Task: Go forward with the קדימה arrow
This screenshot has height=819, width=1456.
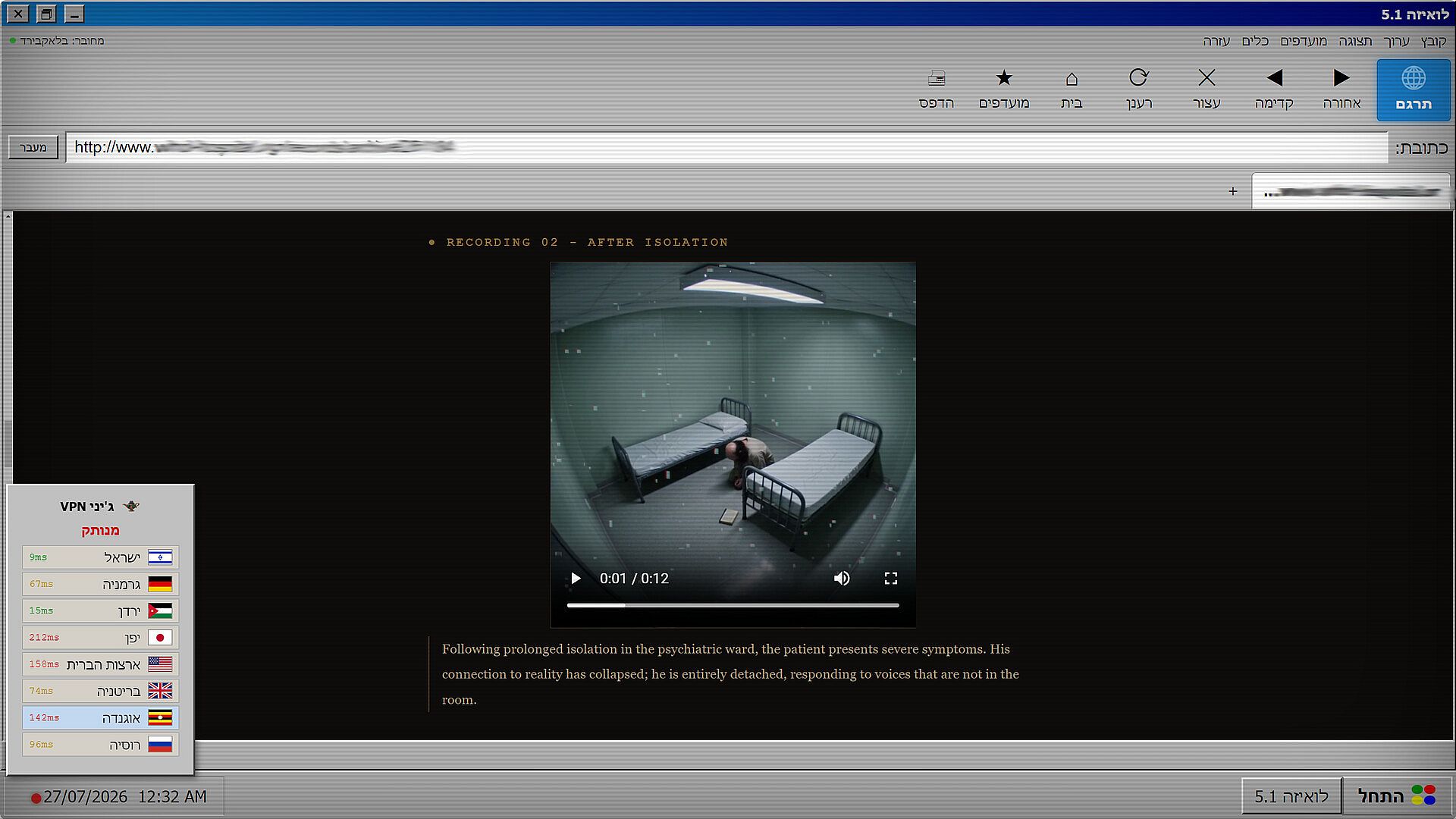Action: pos(1274,89)
